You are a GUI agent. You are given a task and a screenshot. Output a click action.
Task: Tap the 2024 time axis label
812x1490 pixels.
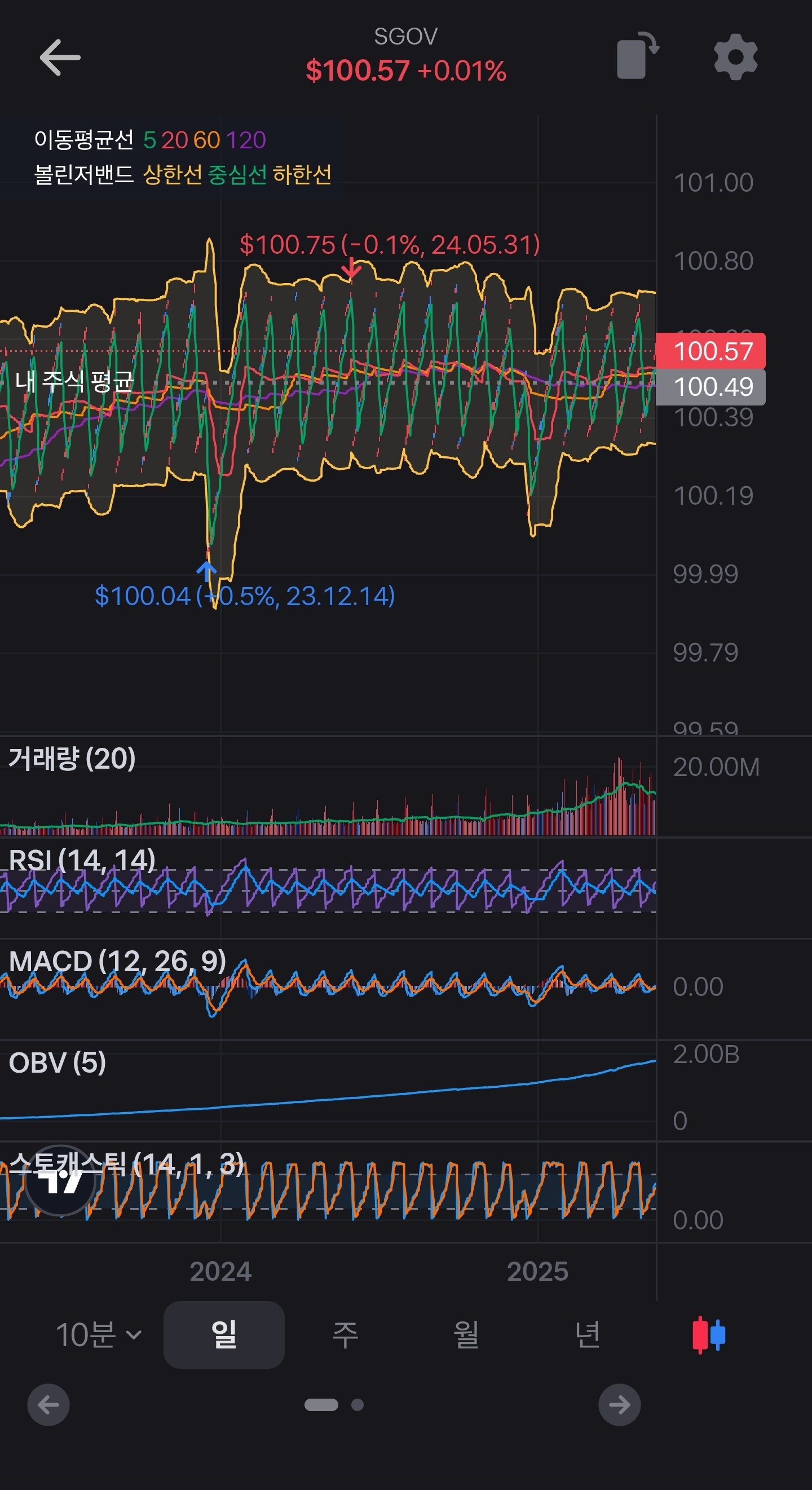[220, 1271]
